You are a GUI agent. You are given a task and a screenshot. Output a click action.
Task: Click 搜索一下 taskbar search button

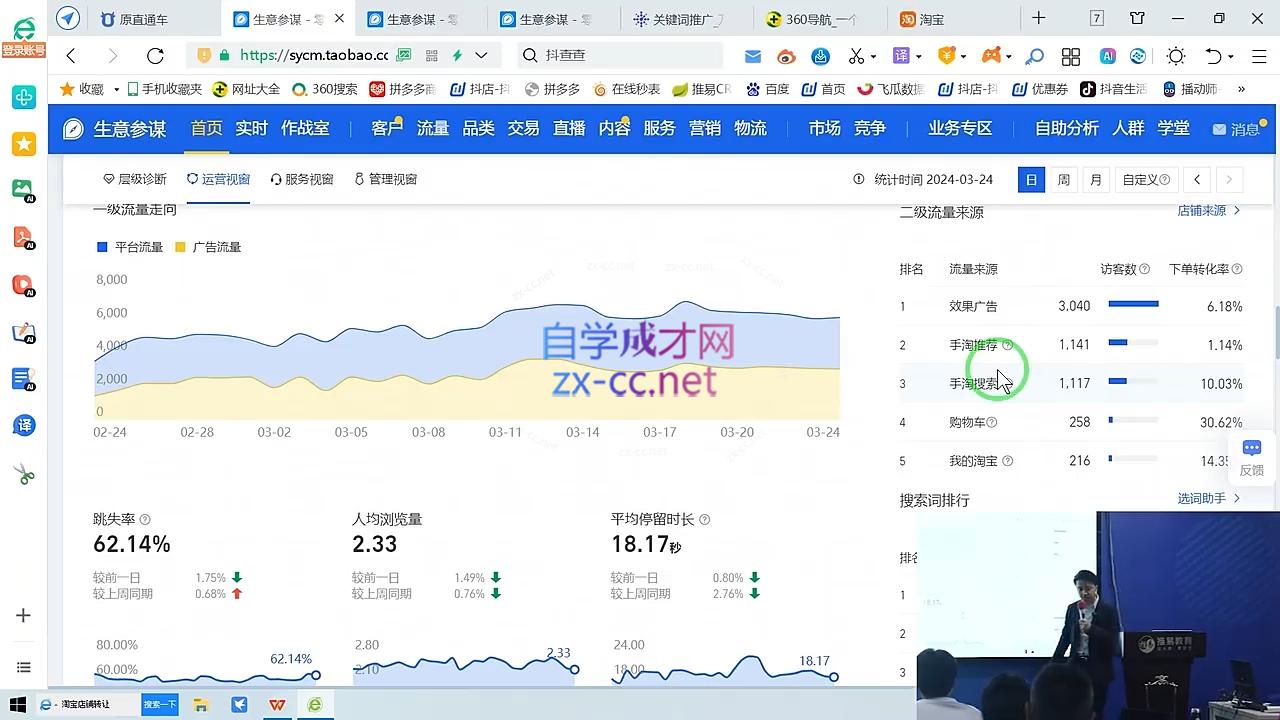click(x=159, y=705)
